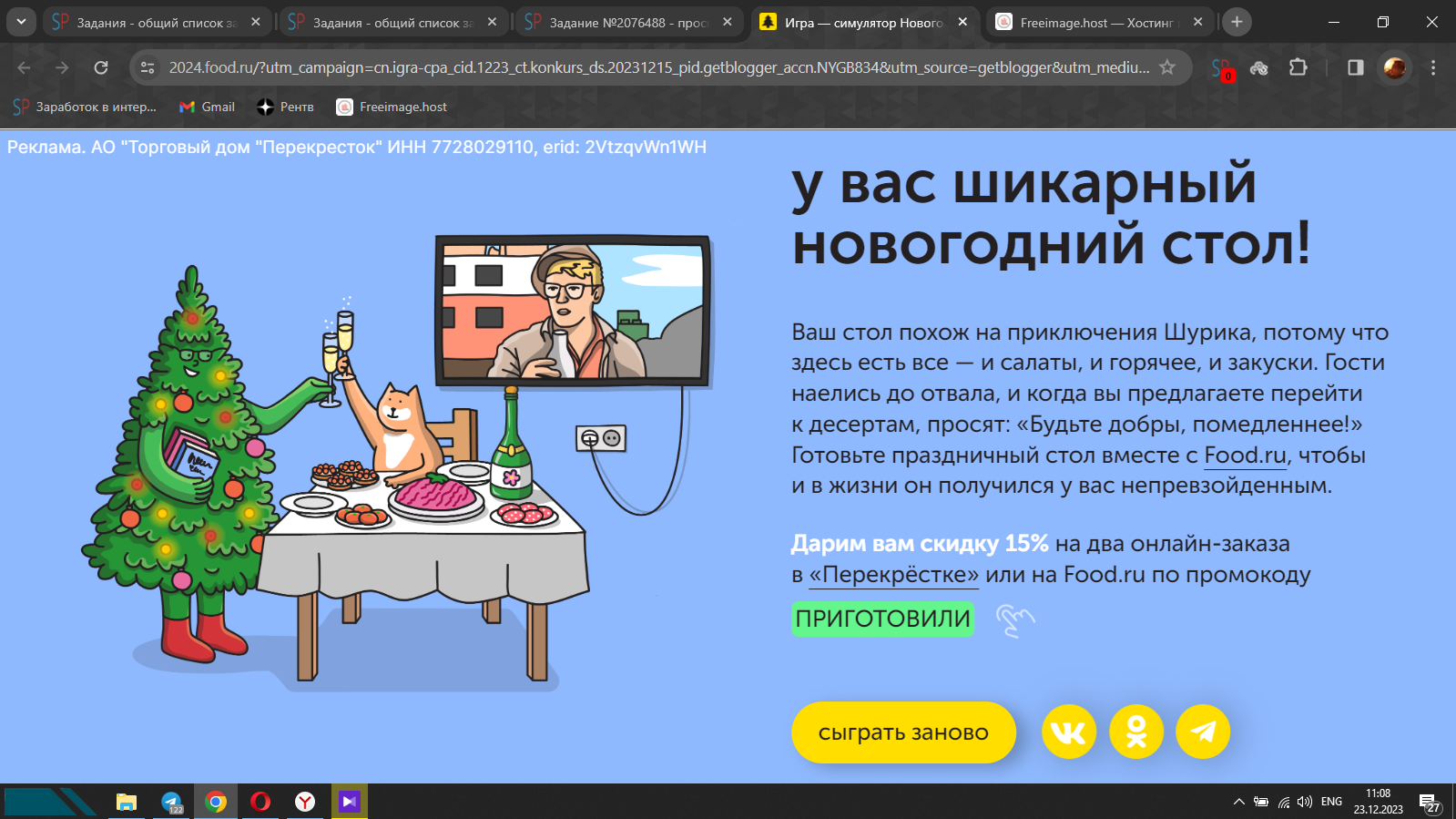Show hidden tray icons chevron
Image resolution: width=1456 pixels, height=819 pixels.
(1238, 802)
